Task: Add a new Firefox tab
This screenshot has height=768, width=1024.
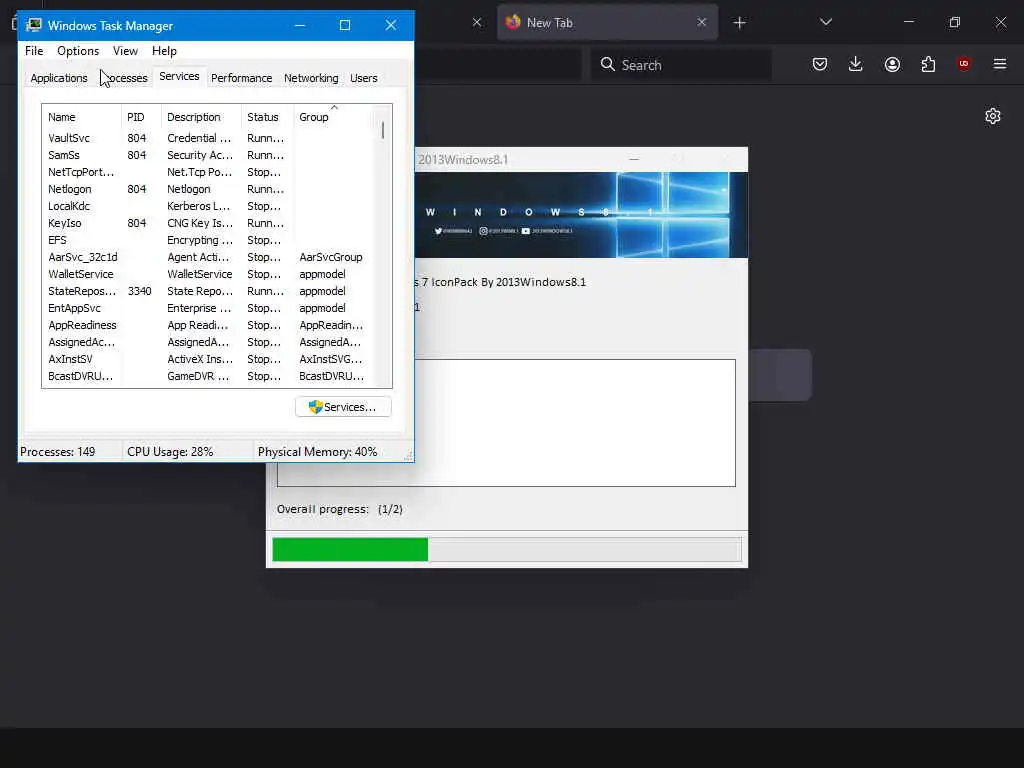Action: (739, 23)
